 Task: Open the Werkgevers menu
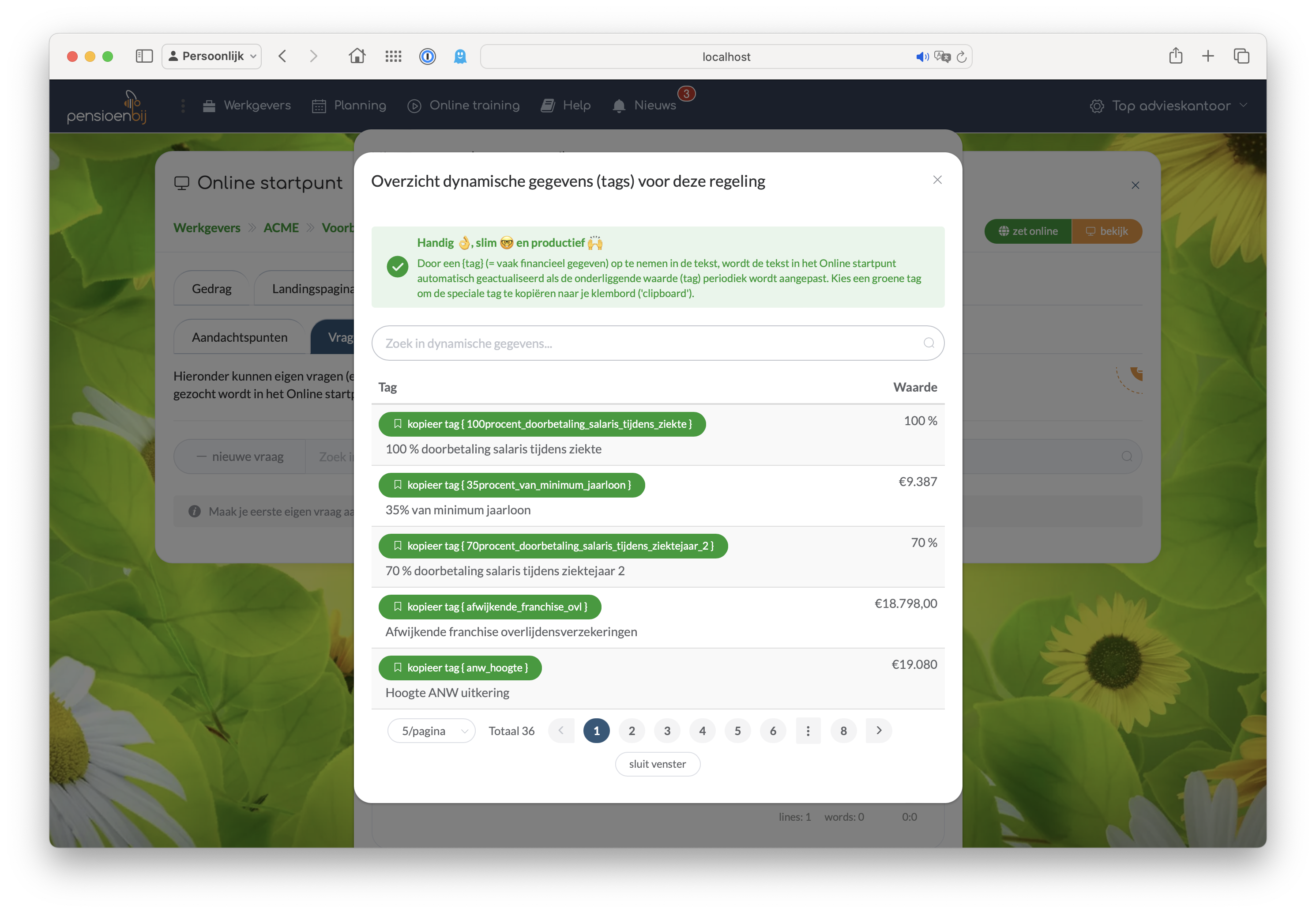(x=246, y=105)
